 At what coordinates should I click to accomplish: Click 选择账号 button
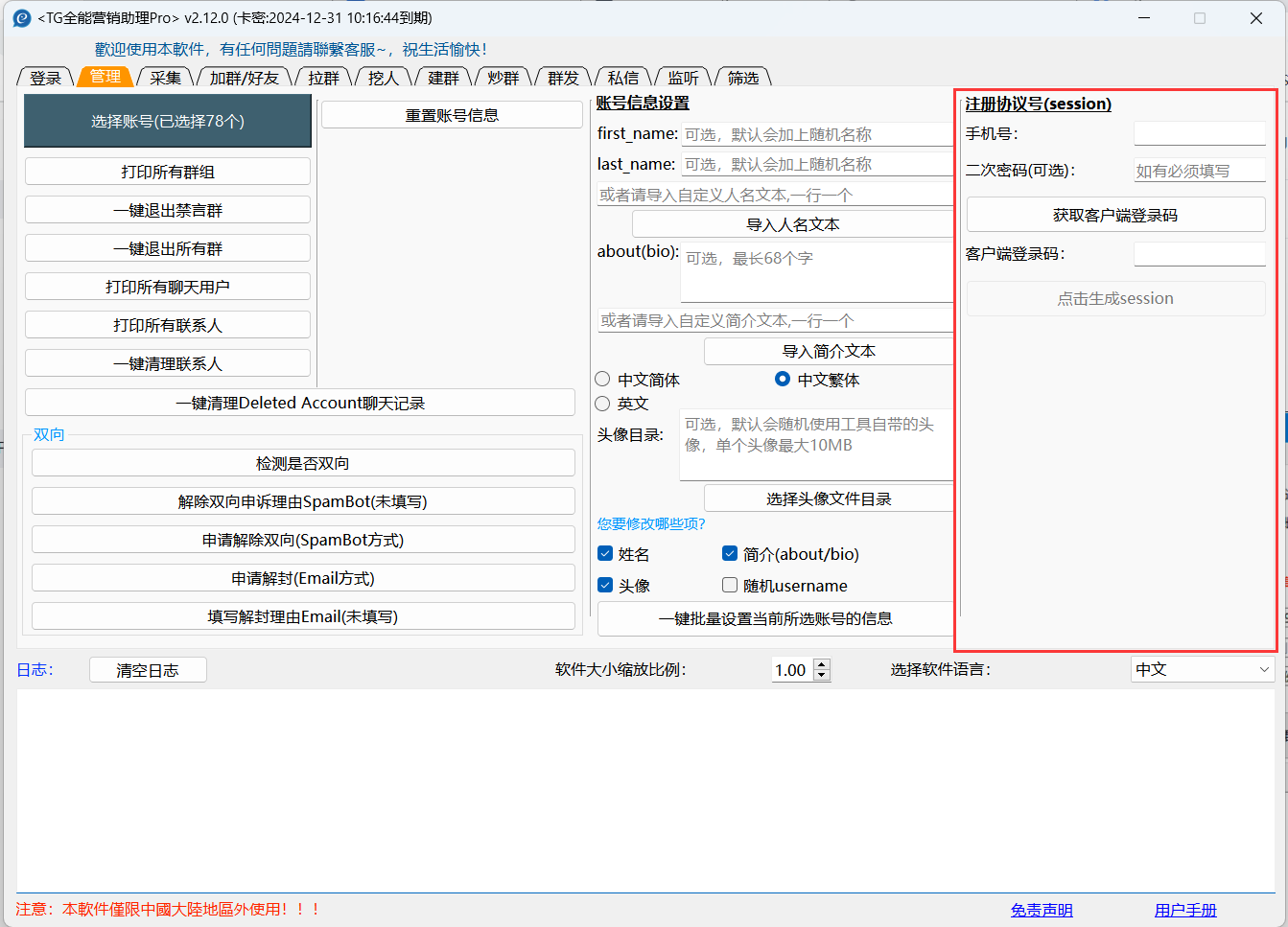coord(168,121)
